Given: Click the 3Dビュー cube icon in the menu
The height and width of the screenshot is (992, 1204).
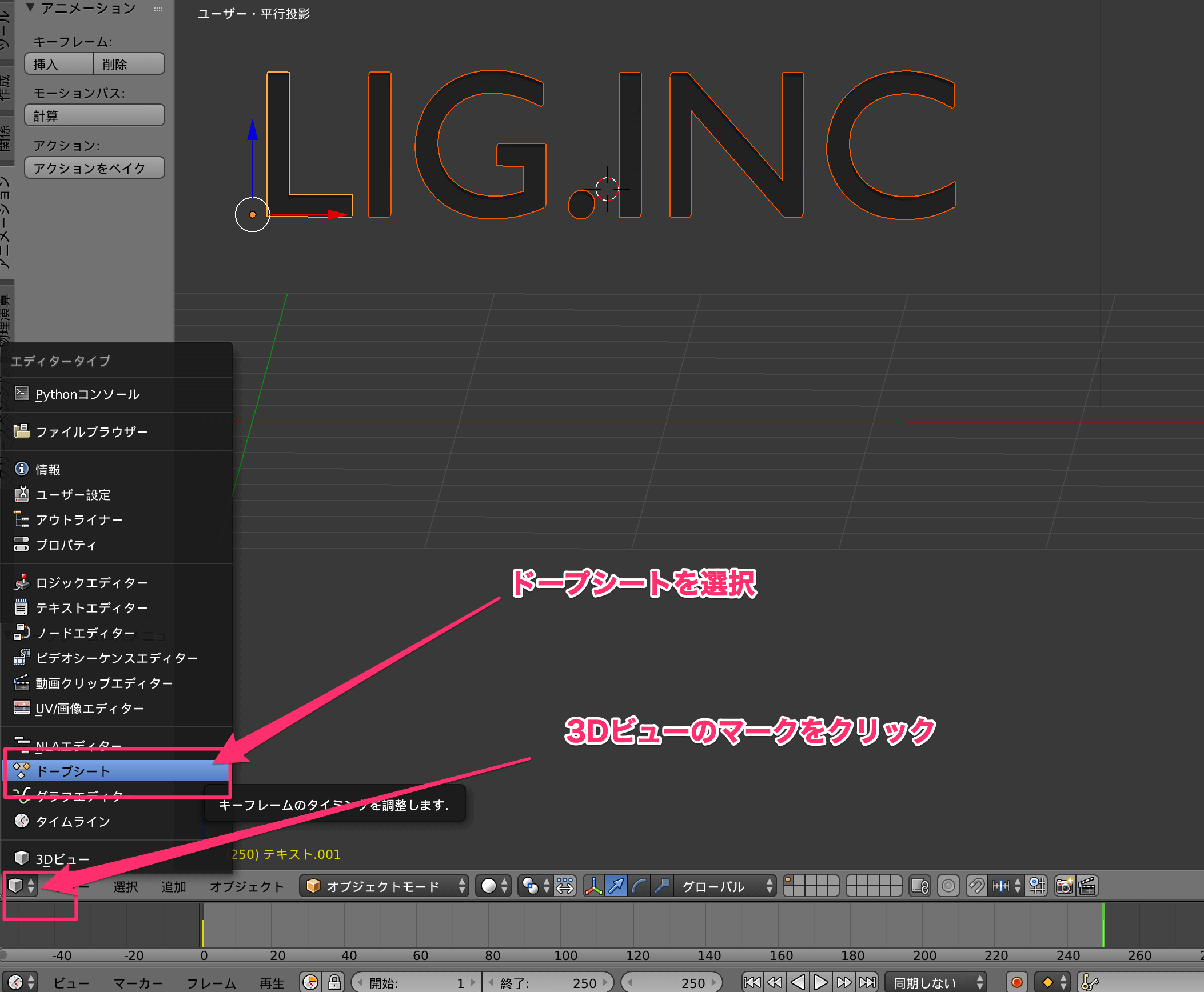Looking at the screenshot, I should pos(22,858).
